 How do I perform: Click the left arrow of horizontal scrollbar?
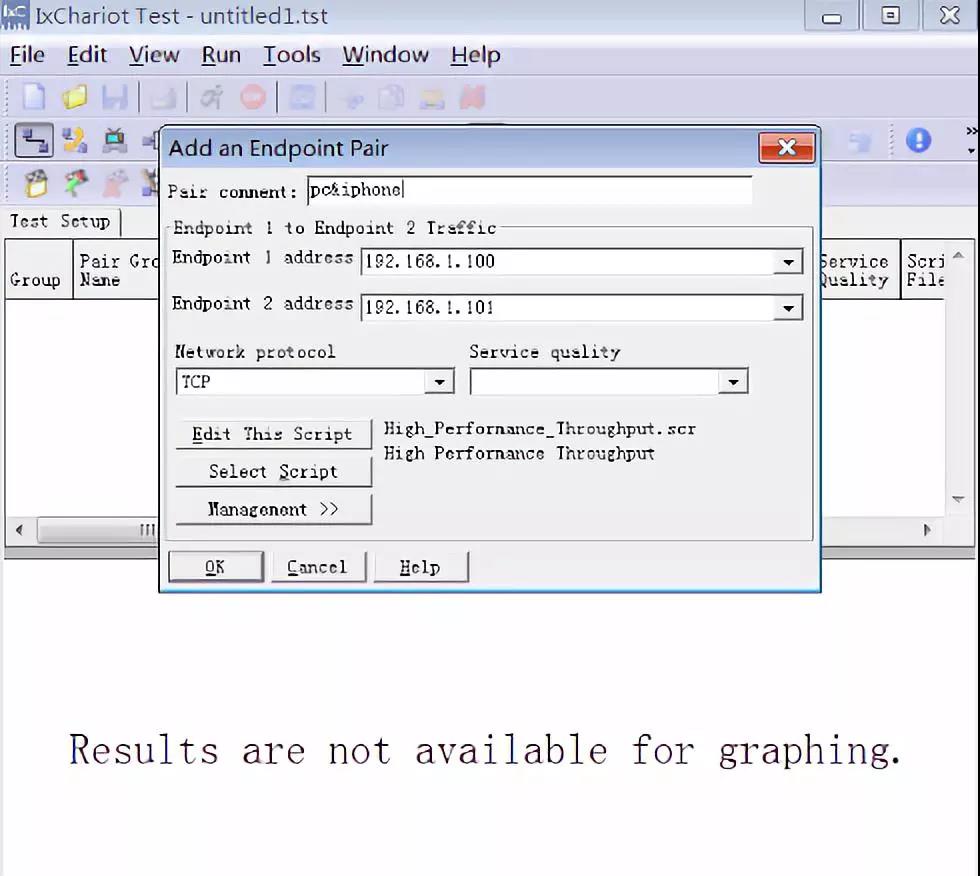[x=19, y=530]
